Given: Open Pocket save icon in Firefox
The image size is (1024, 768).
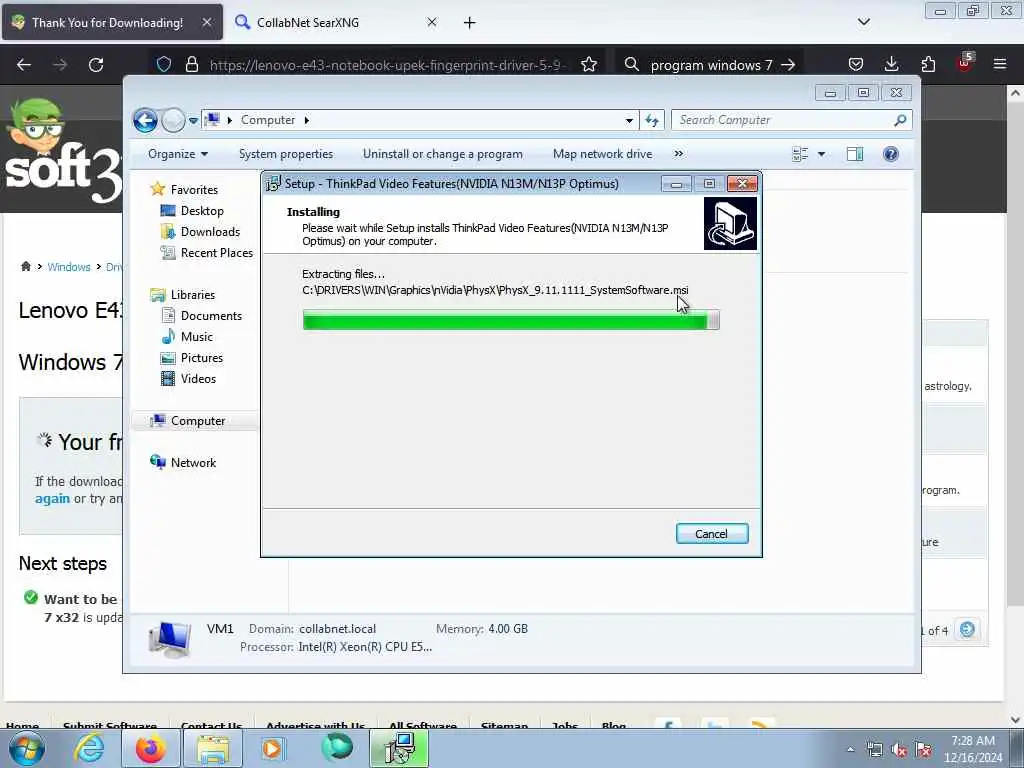Looking at the screenshot, I should pyautogui.click(x=856, y=64).
